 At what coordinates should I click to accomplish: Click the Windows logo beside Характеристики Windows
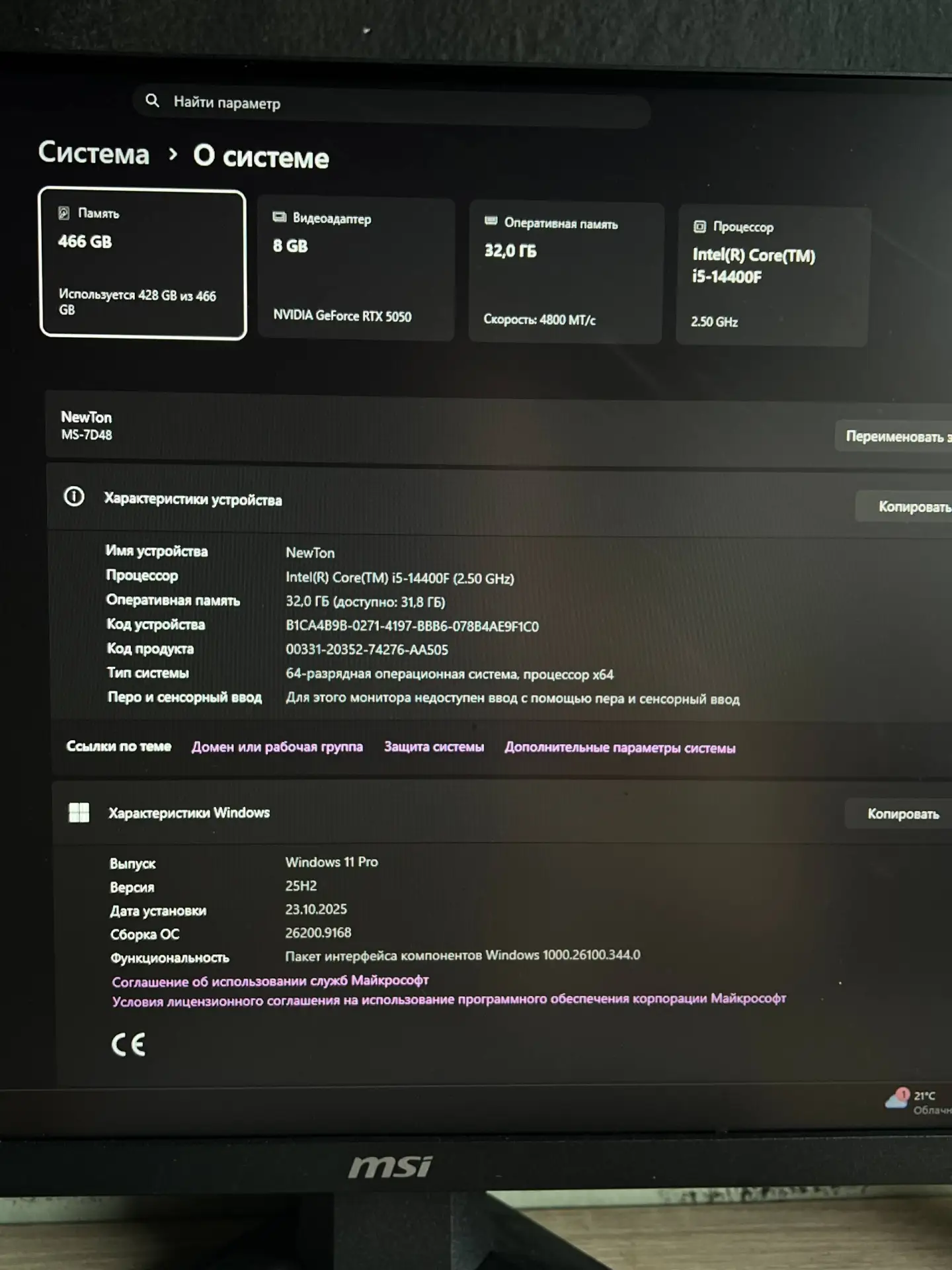pos(79,812)
